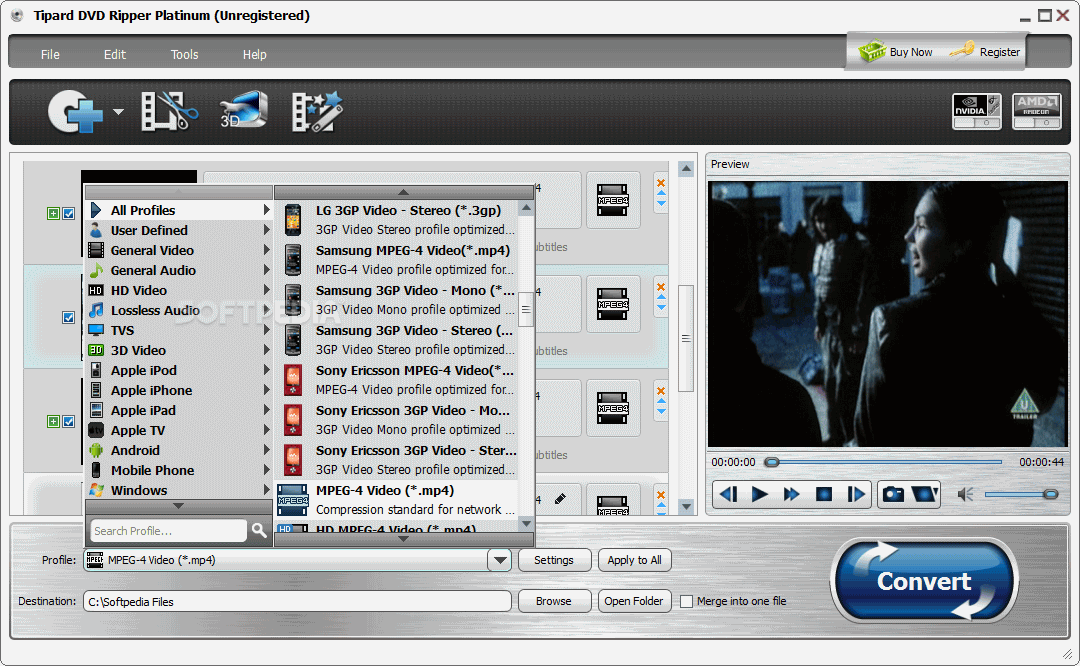Click the Windows category icon
This screenshot has height=666, width=1080.
click(96, 490)
